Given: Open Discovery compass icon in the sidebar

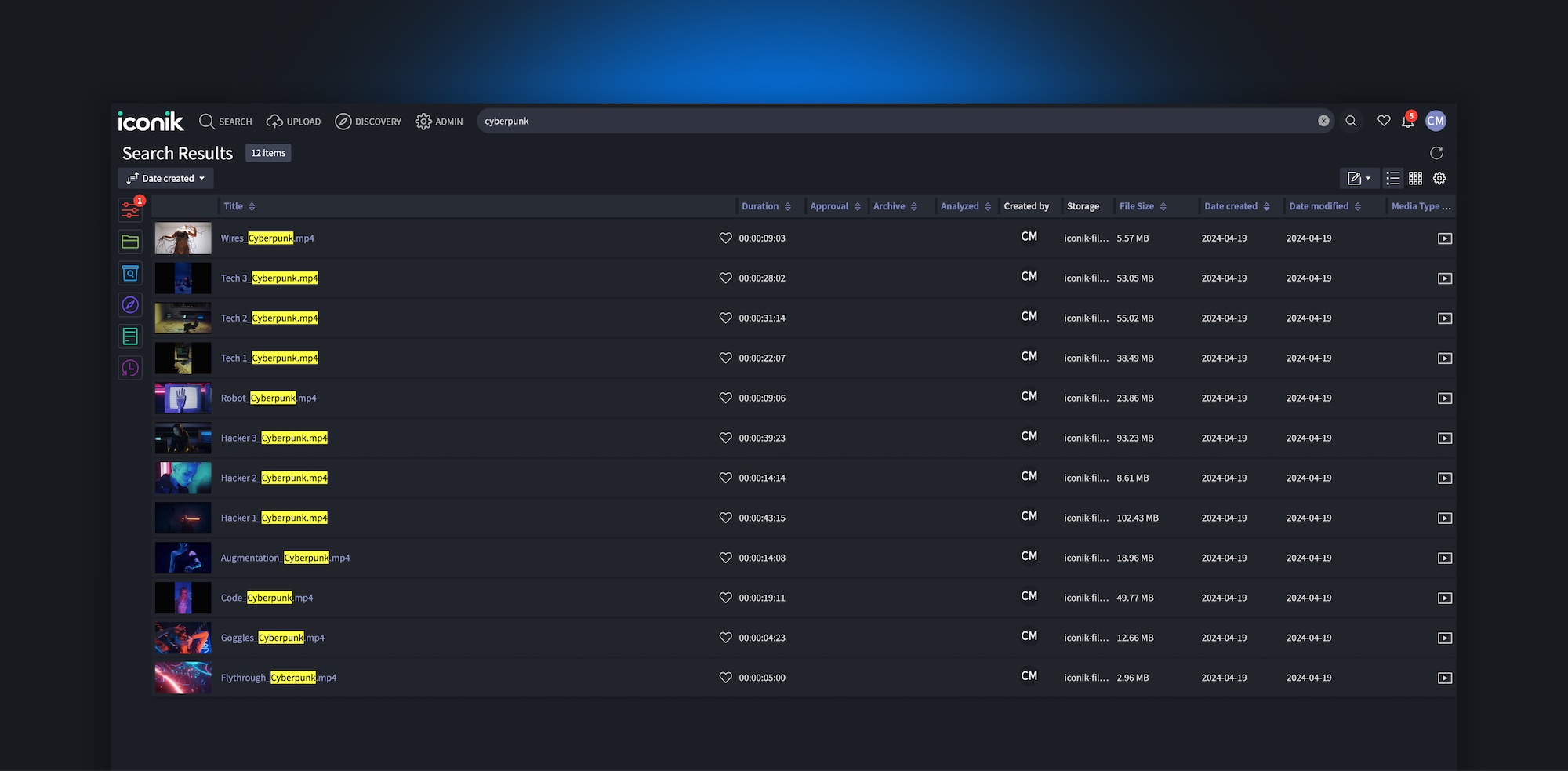Looking at the screenshot, I should click(130, 305).
